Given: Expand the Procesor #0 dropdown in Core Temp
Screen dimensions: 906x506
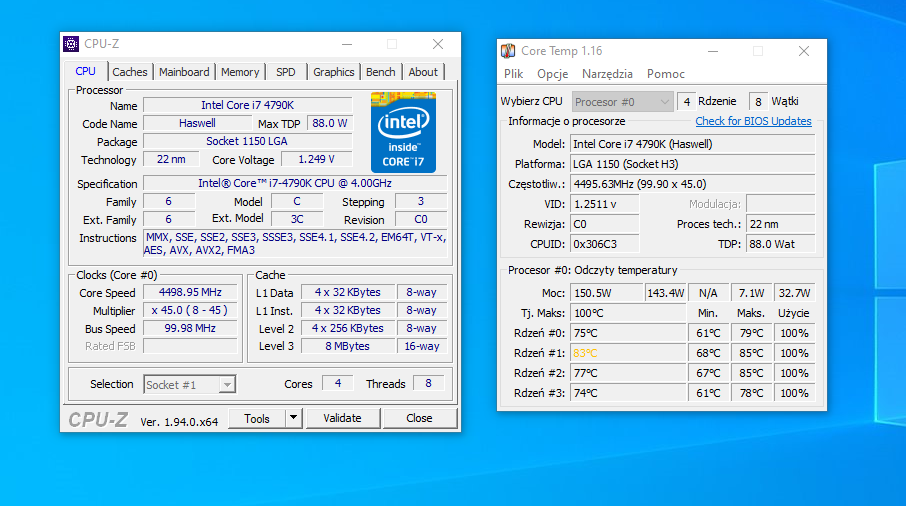Looking at the screenshot, I should pyautogui.click(x=664, y=102).
